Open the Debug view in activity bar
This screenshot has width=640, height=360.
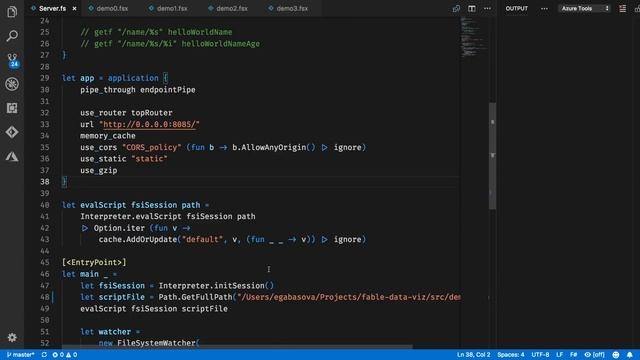pos(12,84)
